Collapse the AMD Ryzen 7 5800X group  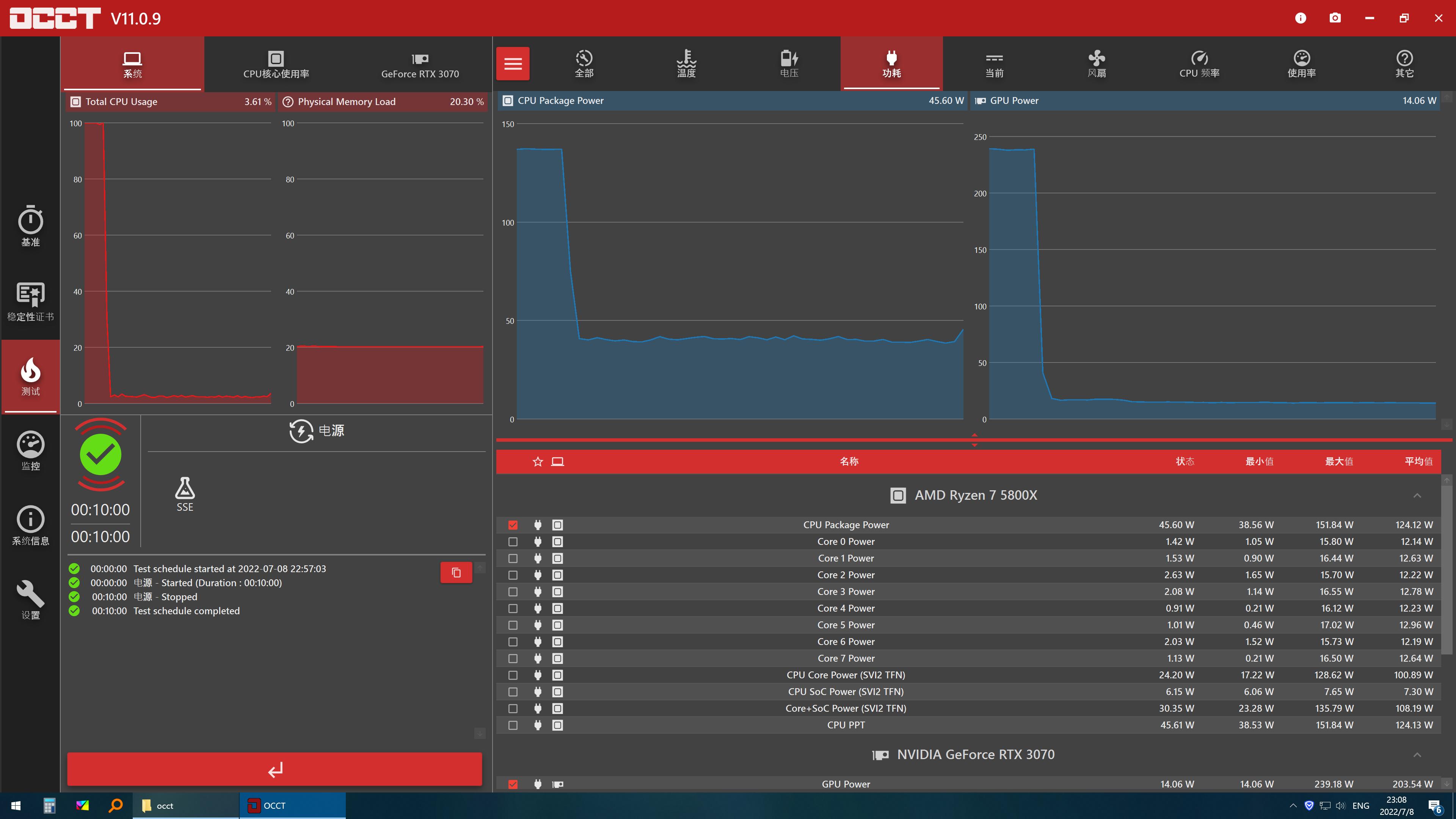point(1417,496)
